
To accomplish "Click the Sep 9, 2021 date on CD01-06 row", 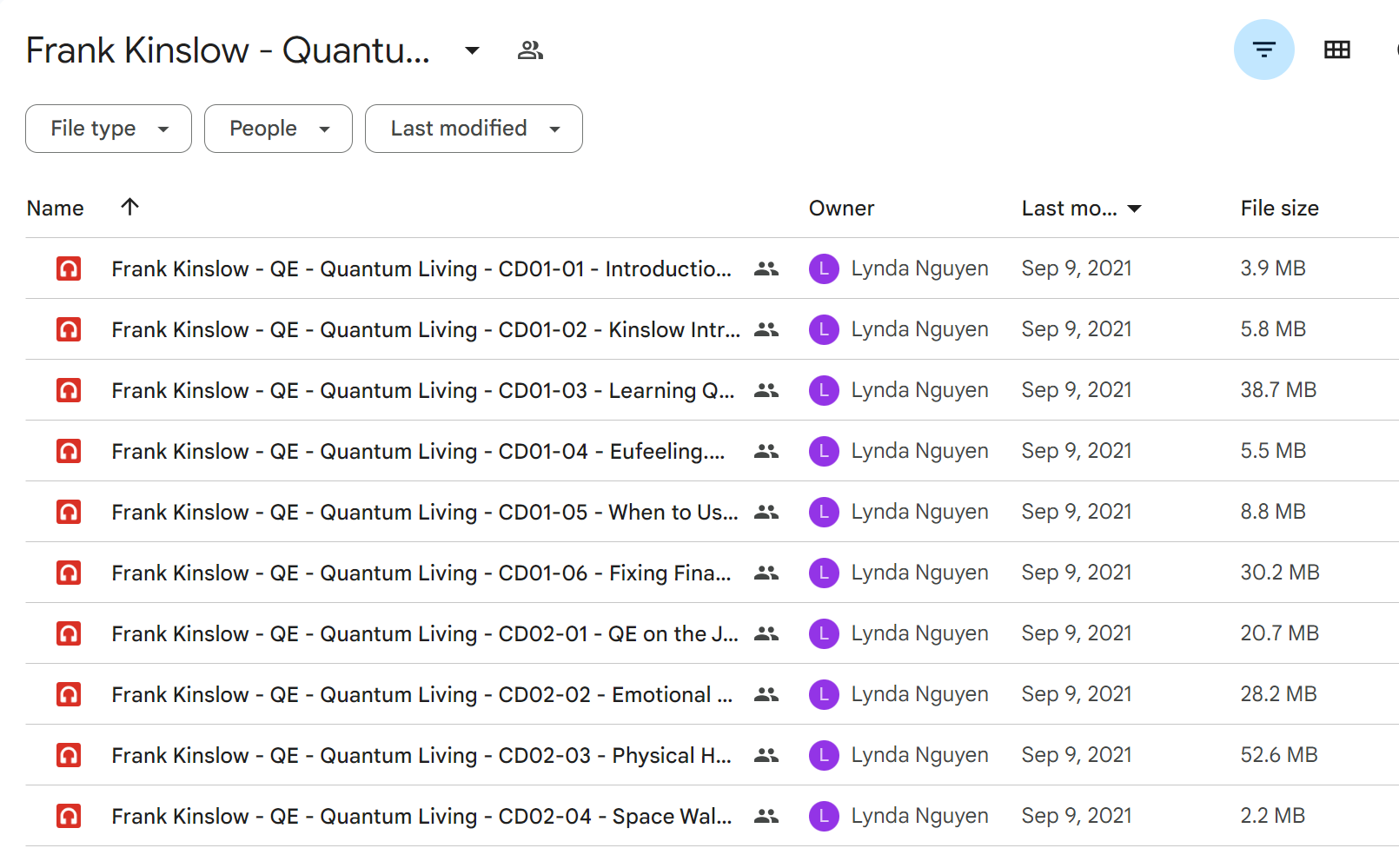I will coord(1077,573).
